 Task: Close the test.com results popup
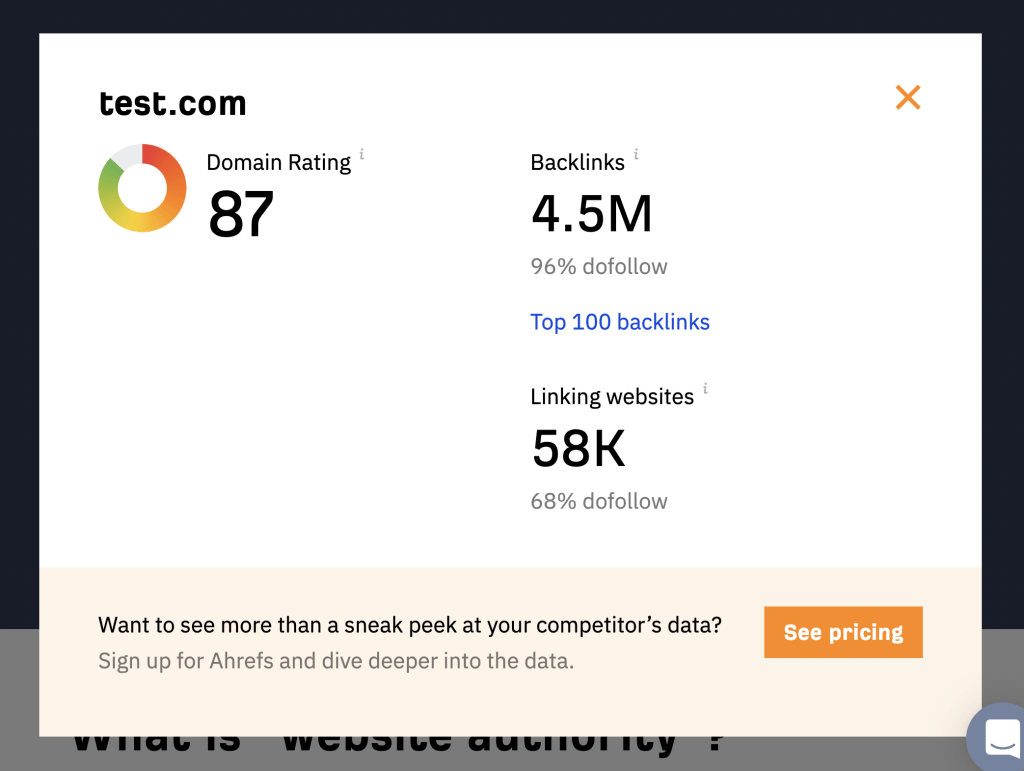click(x=907, y=97)
